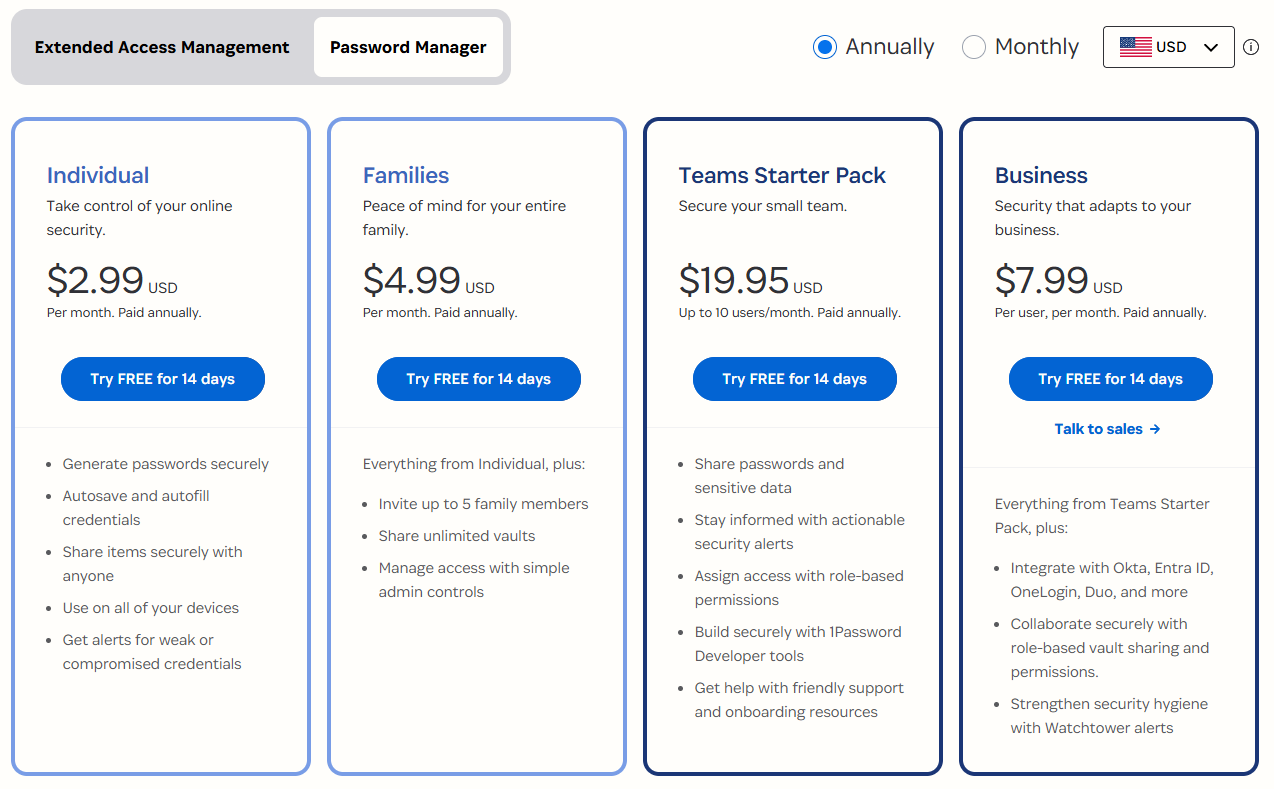Click 'Peace of mind for your entire family.'

tap(465, 218)
